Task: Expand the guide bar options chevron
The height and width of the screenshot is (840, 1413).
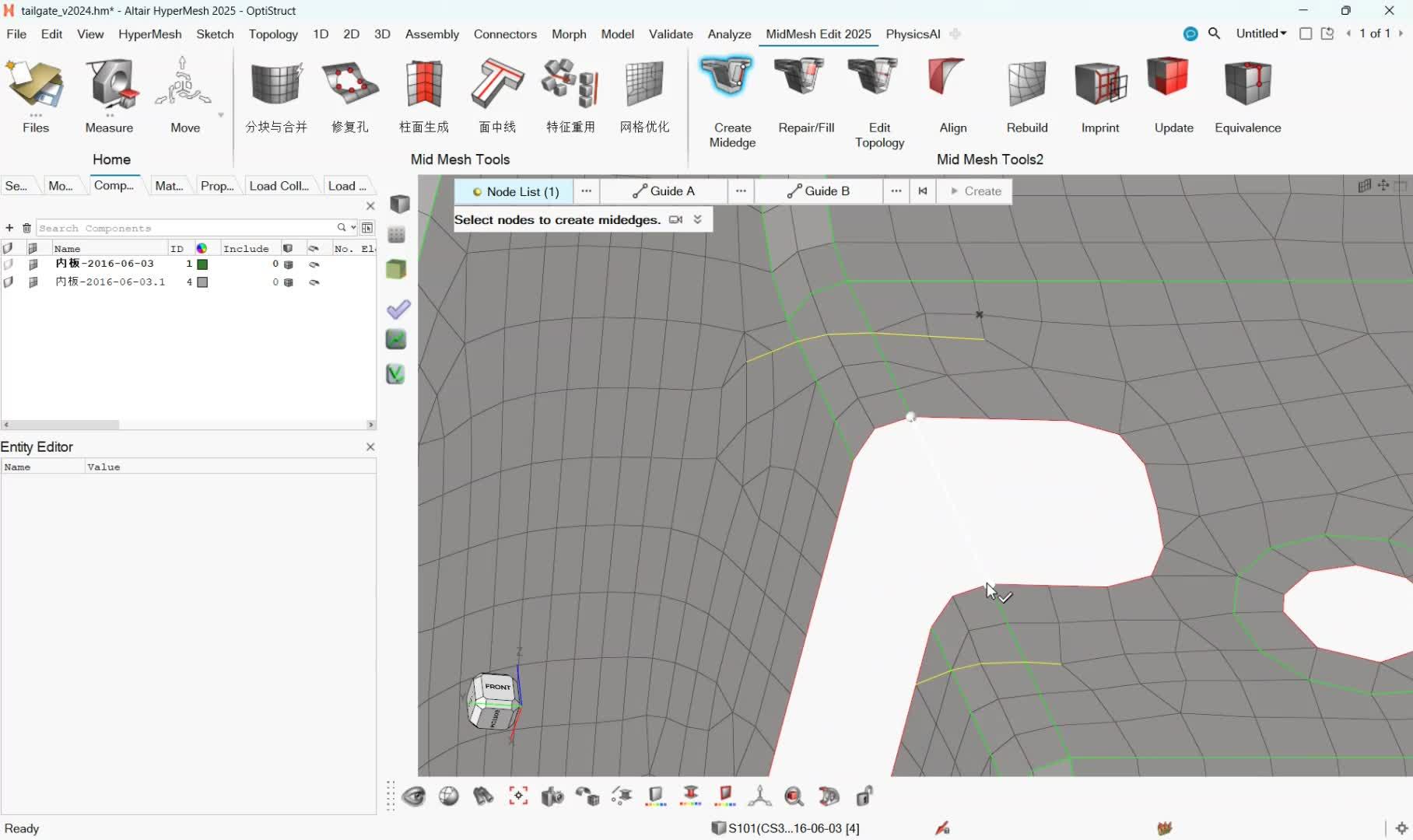Action: coord(698,220)
